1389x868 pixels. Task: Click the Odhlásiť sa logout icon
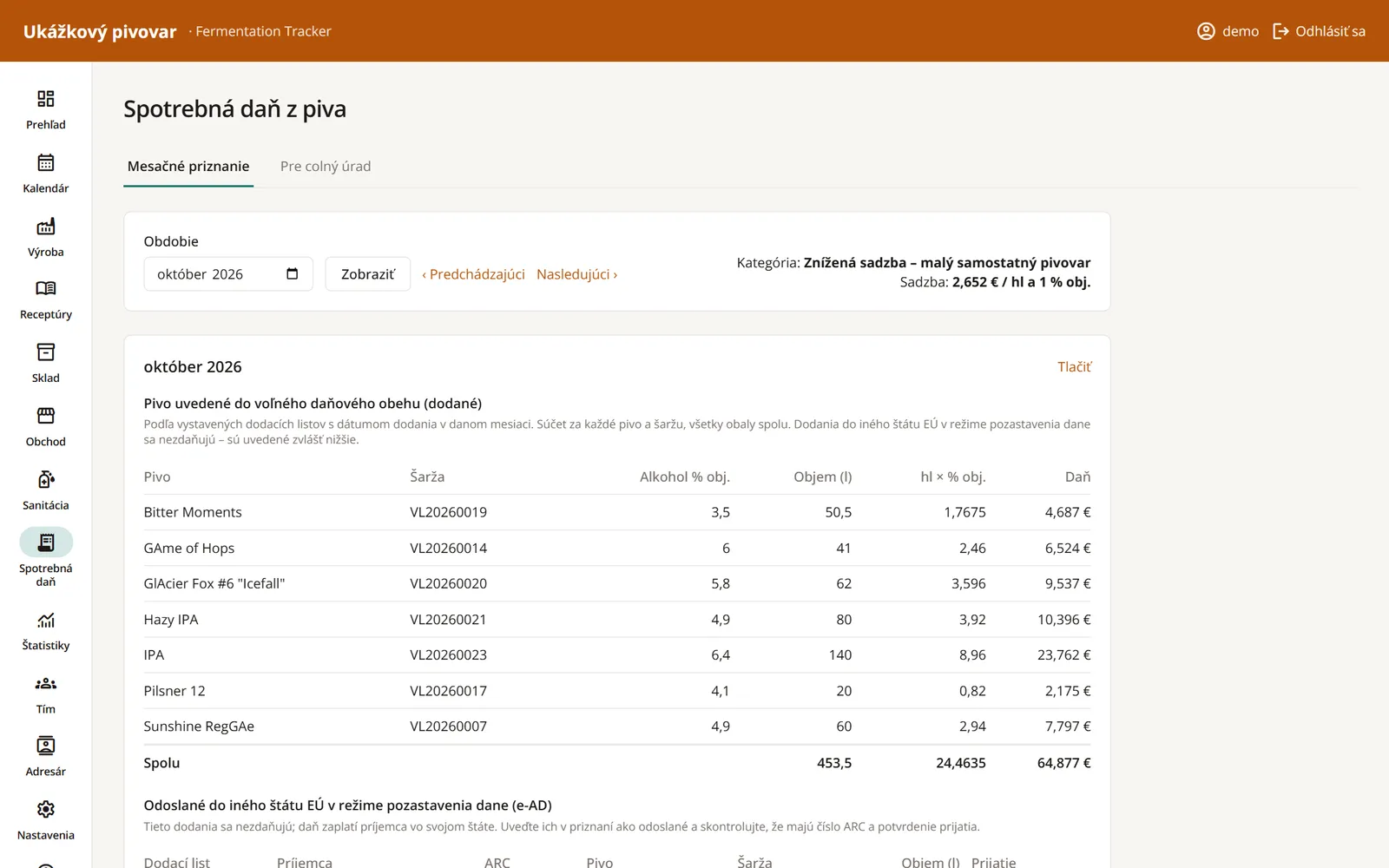coord(1280,31)
